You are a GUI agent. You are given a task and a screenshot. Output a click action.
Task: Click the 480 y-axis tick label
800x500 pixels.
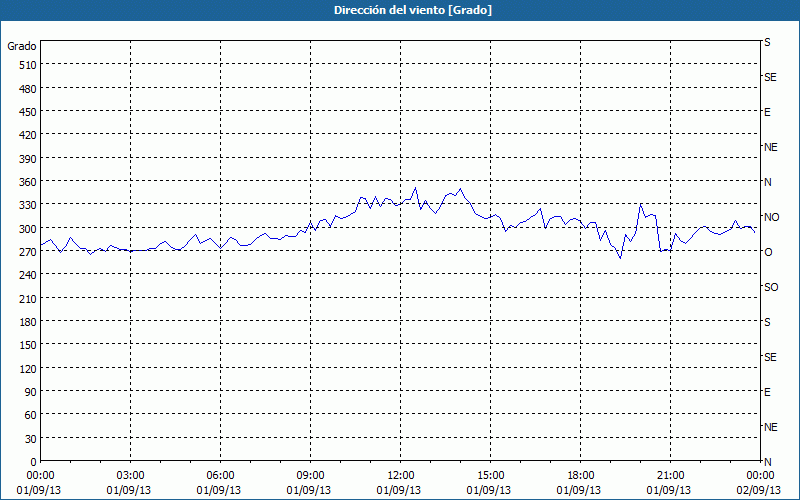[28, 89]
